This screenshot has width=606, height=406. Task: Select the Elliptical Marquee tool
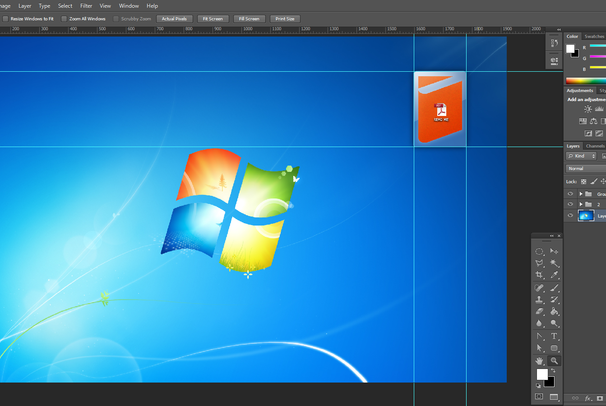[540, 251]
